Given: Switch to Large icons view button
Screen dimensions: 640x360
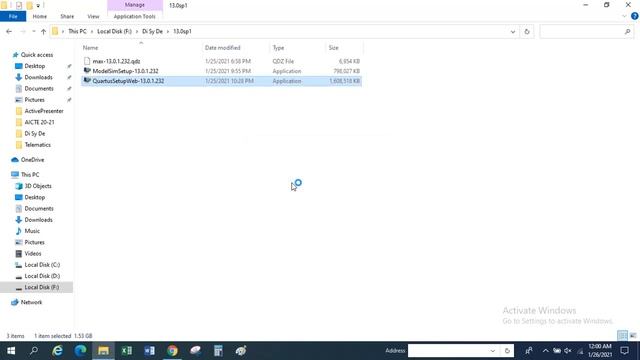Looking at the screenshot, I should [x=633, y=336].
